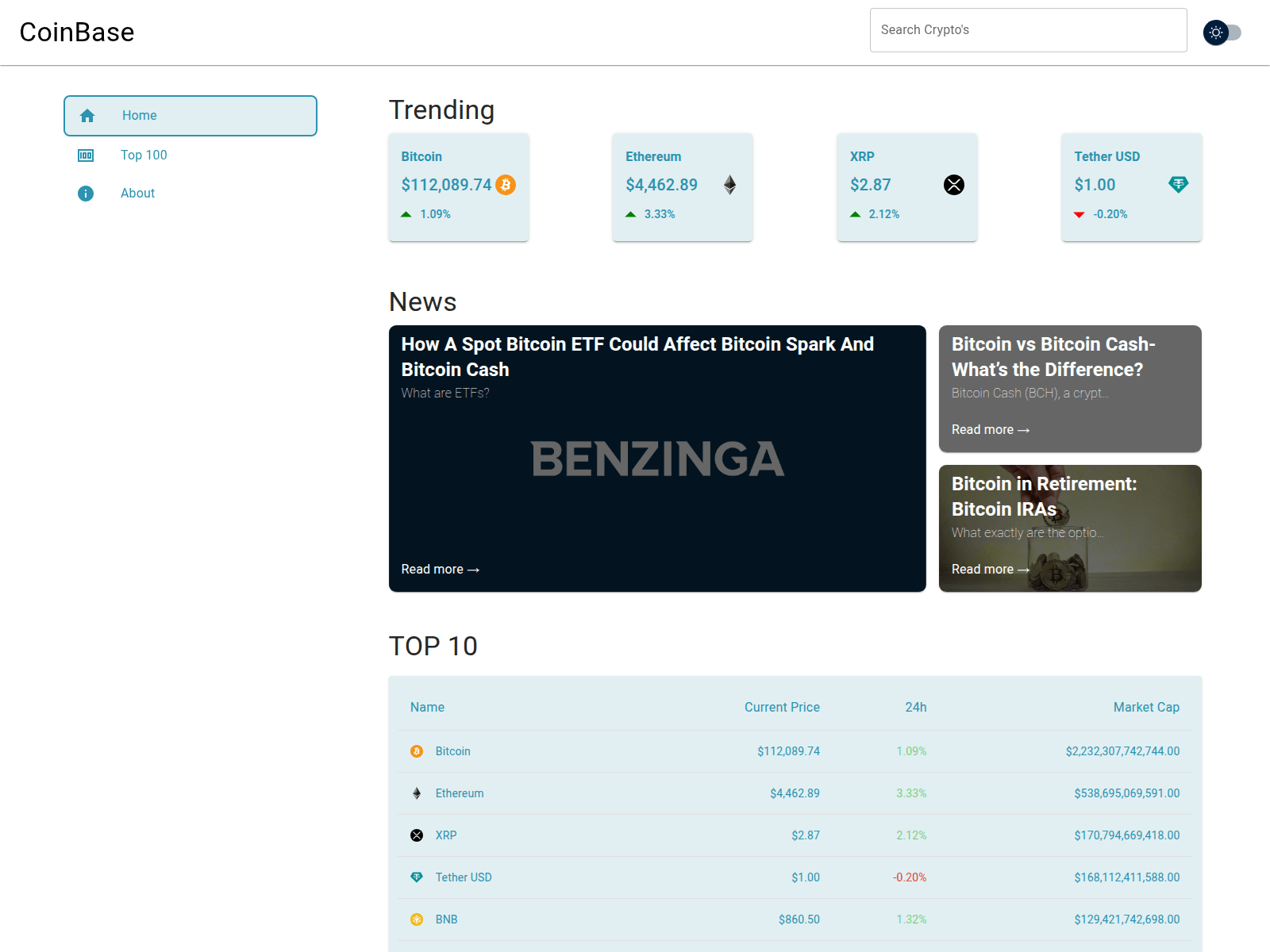Focus the Search Crypto's input field
This screenshot has width=1270, height=952.
coord(1029,30)
